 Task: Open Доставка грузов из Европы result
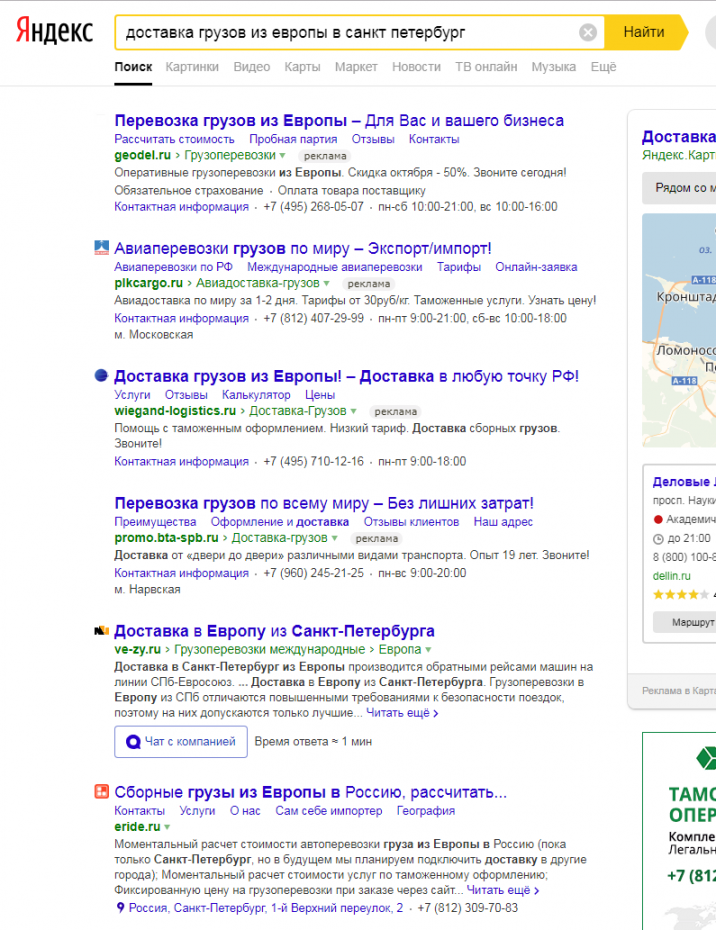pyautogui.click(x=346, y=376)
